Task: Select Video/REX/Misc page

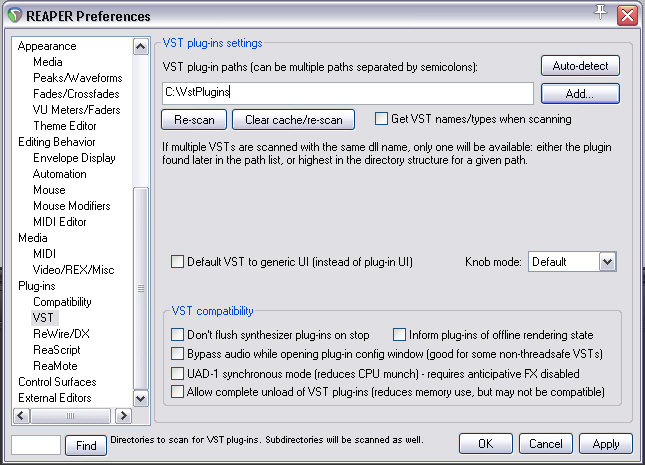Action: (x=74, y=270)
